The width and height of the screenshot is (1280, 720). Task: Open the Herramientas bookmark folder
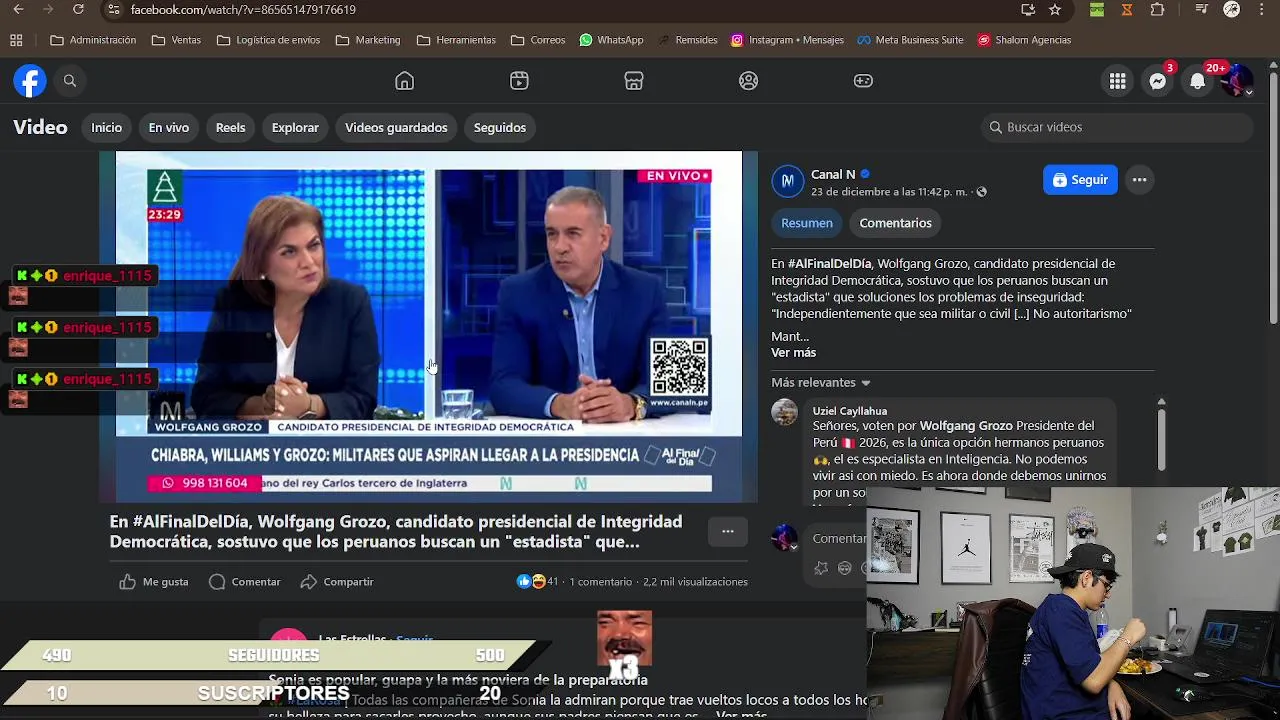tap(456, 40)
